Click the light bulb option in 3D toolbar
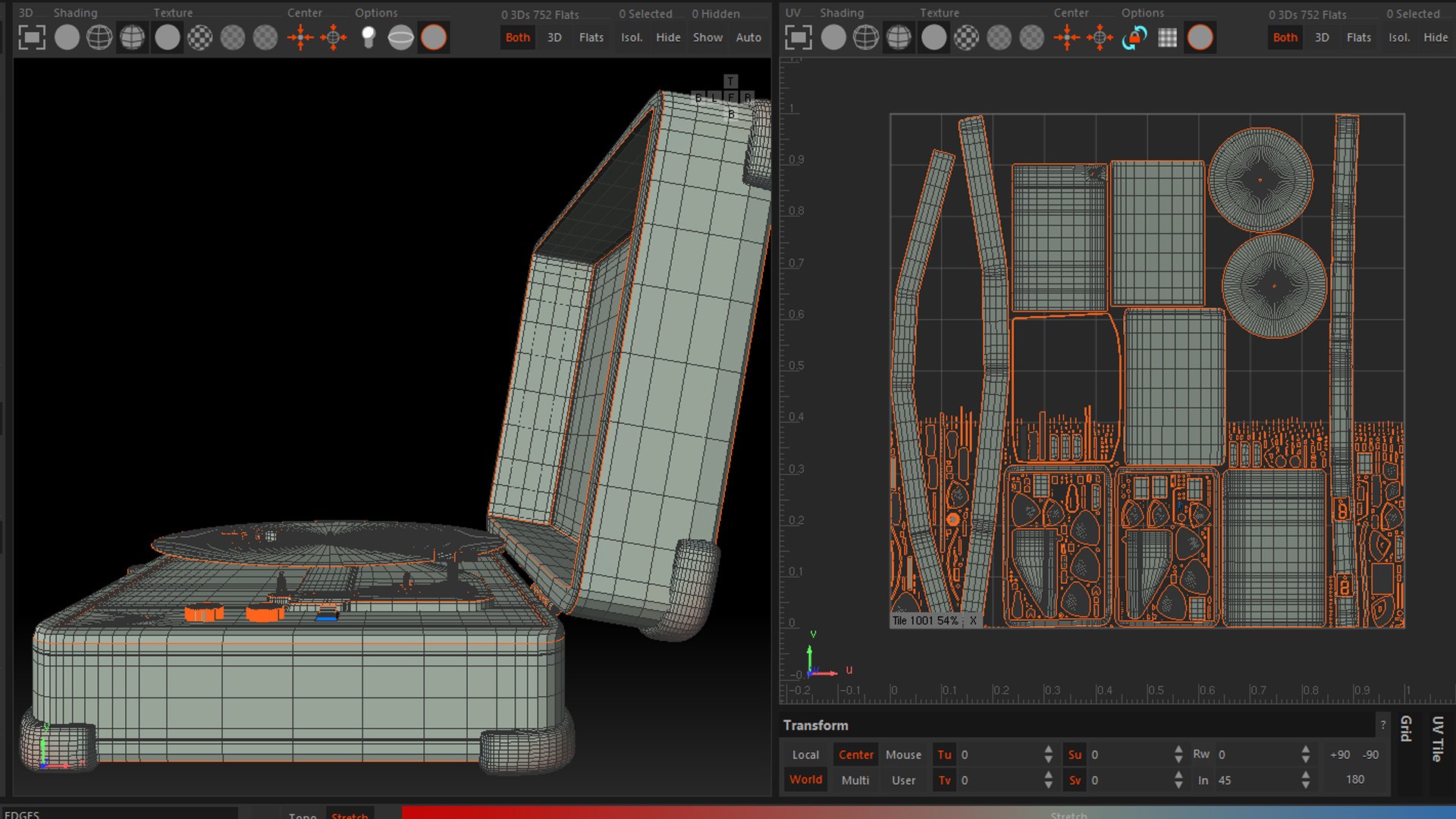Image resolution: width=1456 pixels, height=819 pixels. coord(368,37)
